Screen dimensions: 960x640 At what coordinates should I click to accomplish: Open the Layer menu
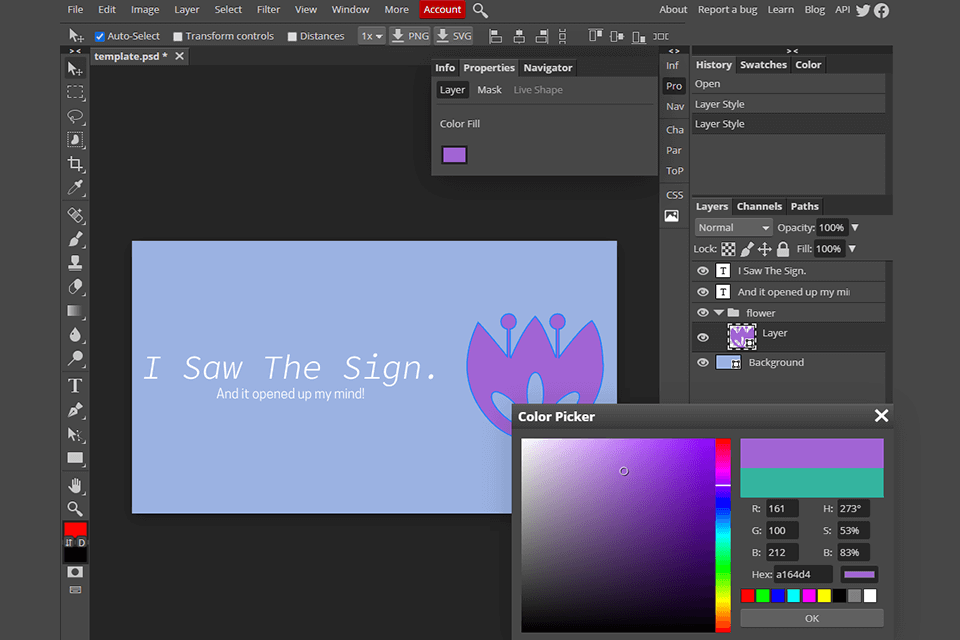click(x=187, y=10)
